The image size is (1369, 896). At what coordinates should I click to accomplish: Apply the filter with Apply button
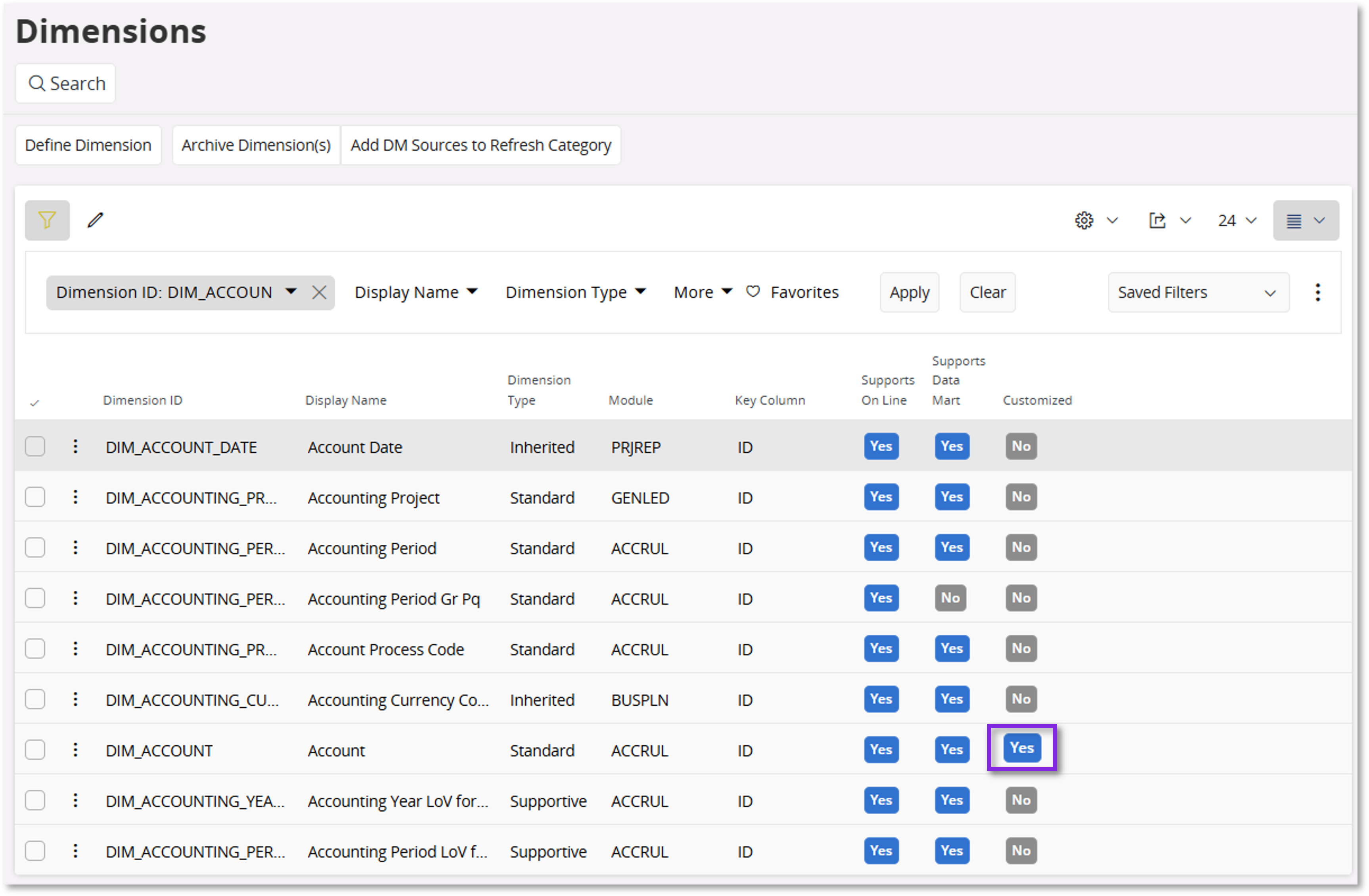click(909, 293)
